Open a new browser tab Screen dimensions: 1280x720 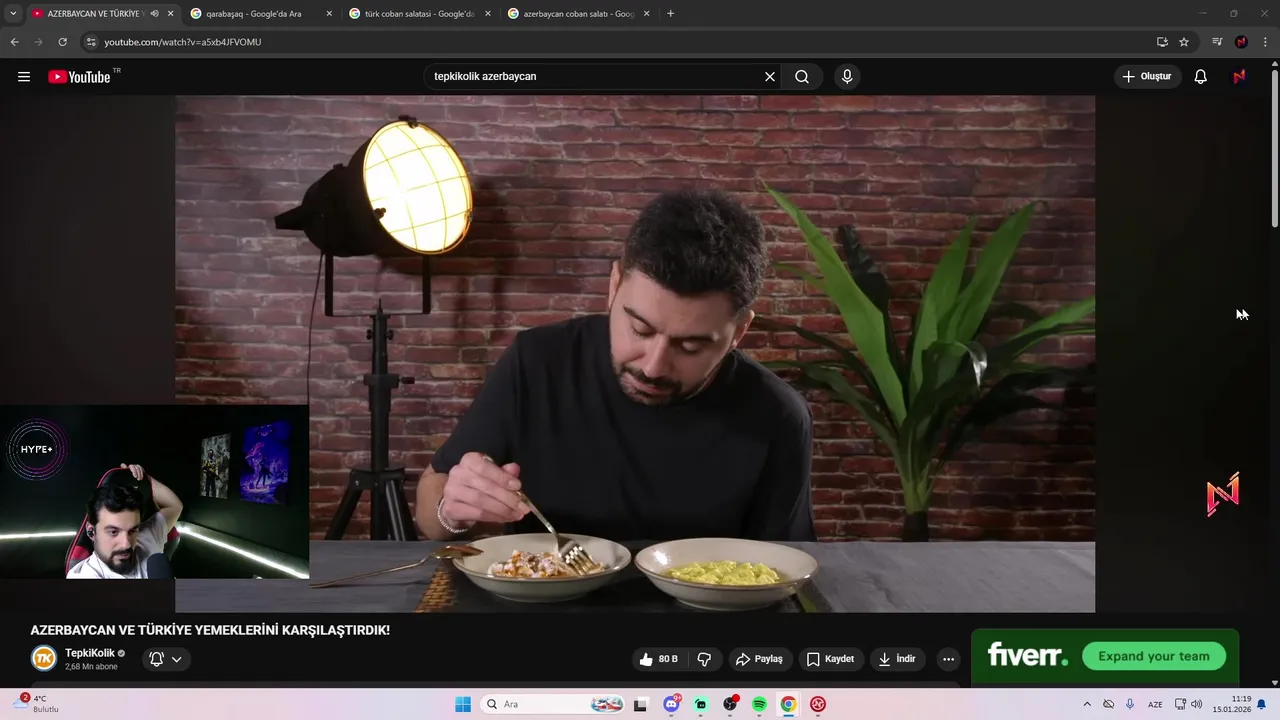(670, 14)
